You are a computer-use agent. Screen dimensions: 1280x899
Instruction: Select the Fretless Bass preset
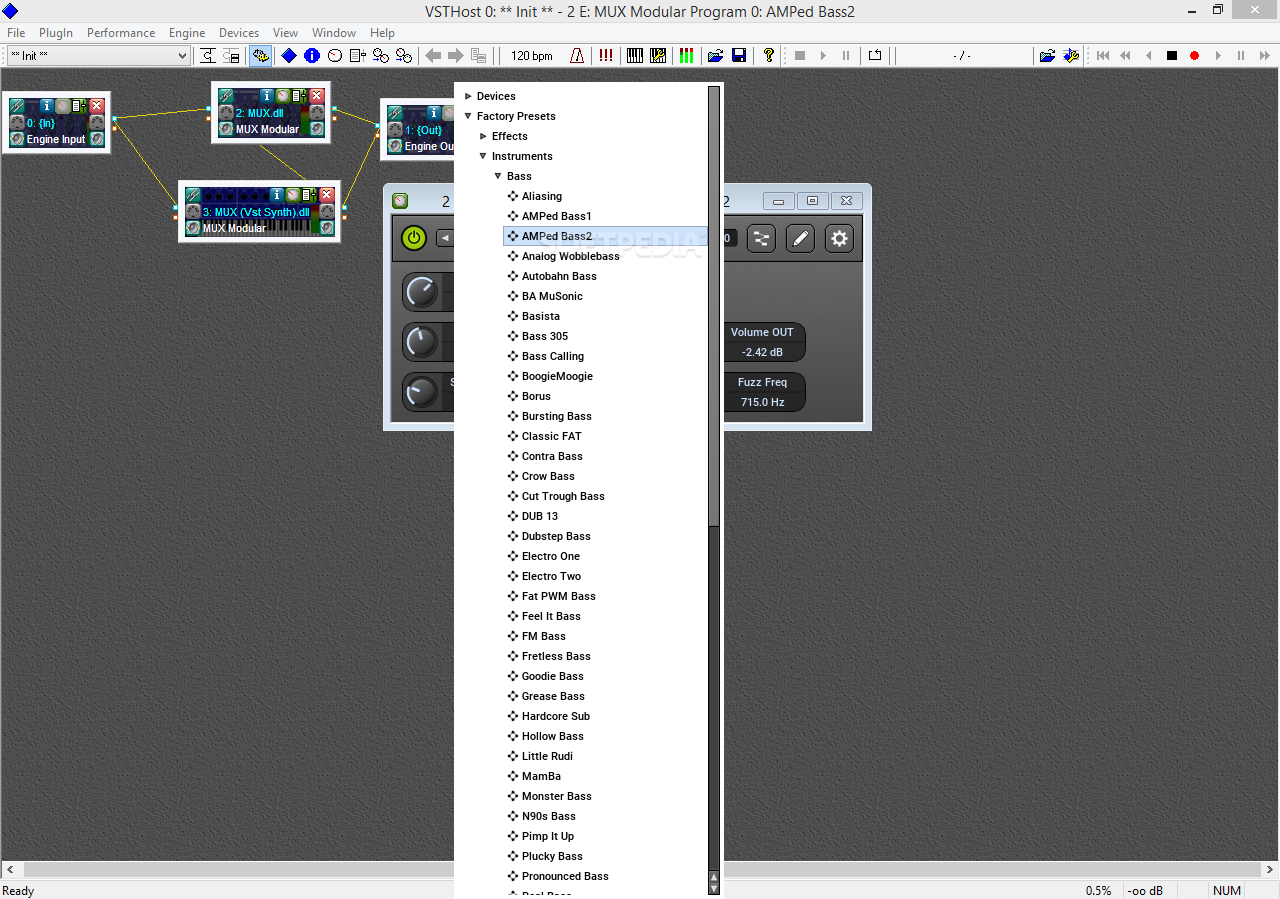(556, 656)
